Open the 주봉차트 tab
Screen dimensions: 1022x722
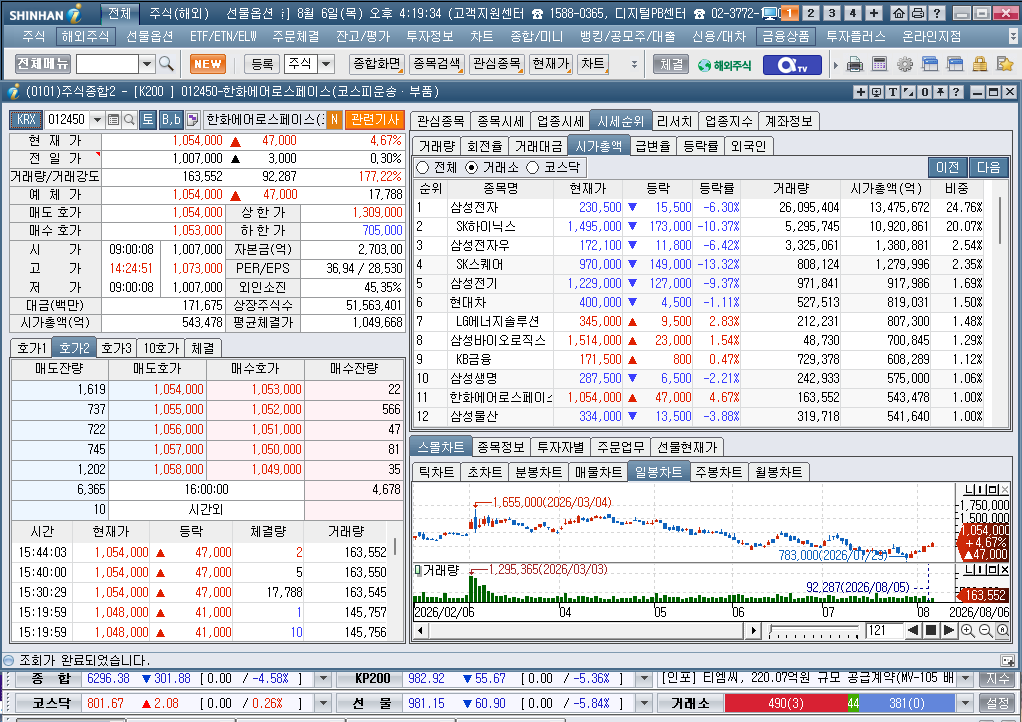pos(718,472)
